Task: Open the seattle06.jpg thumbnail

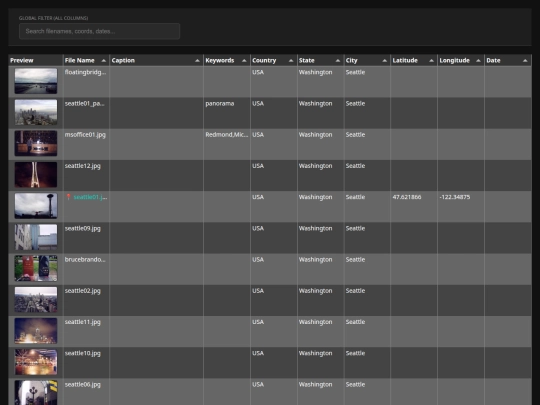Action: click(36, 393)
